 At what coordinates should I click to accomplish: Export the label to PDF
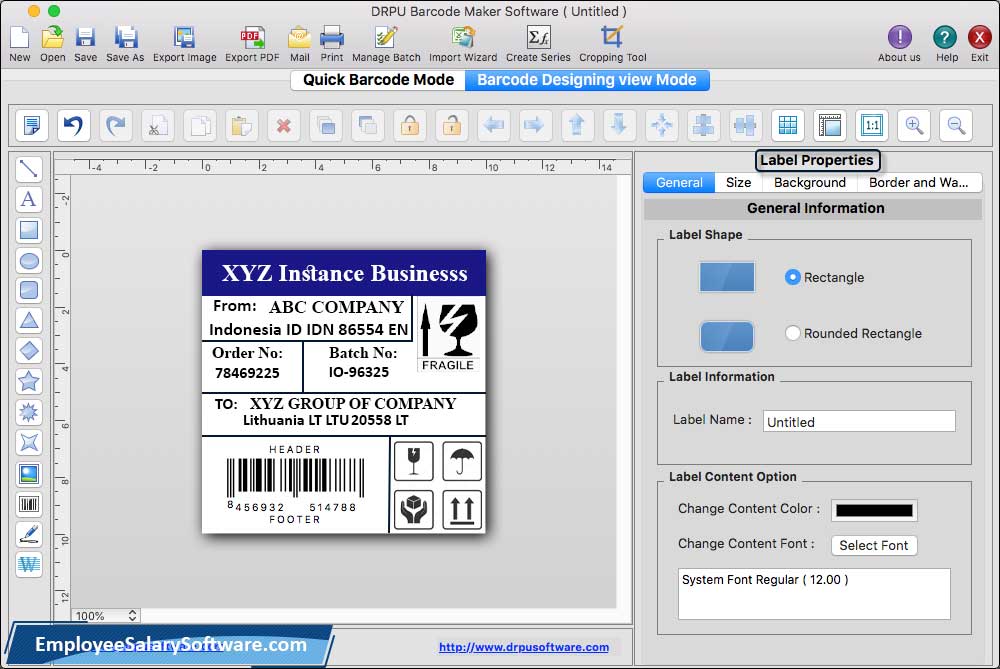click(252, 43)
